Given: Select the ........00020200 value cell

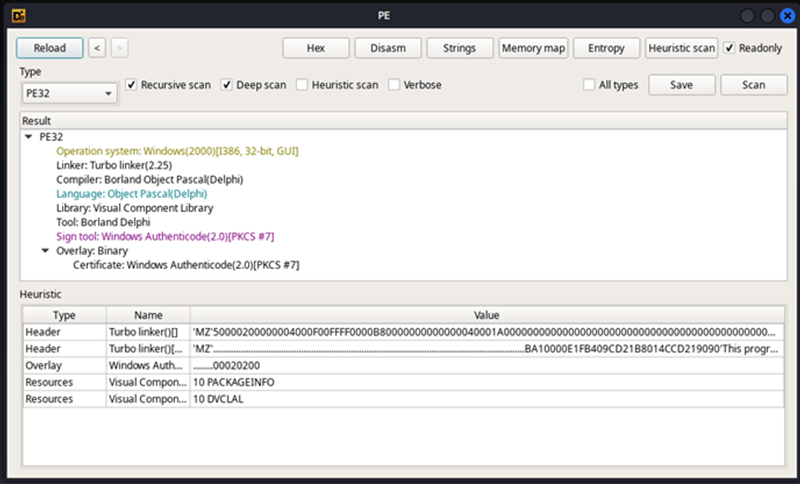Looking at the screenshot, I should point(487,366).
